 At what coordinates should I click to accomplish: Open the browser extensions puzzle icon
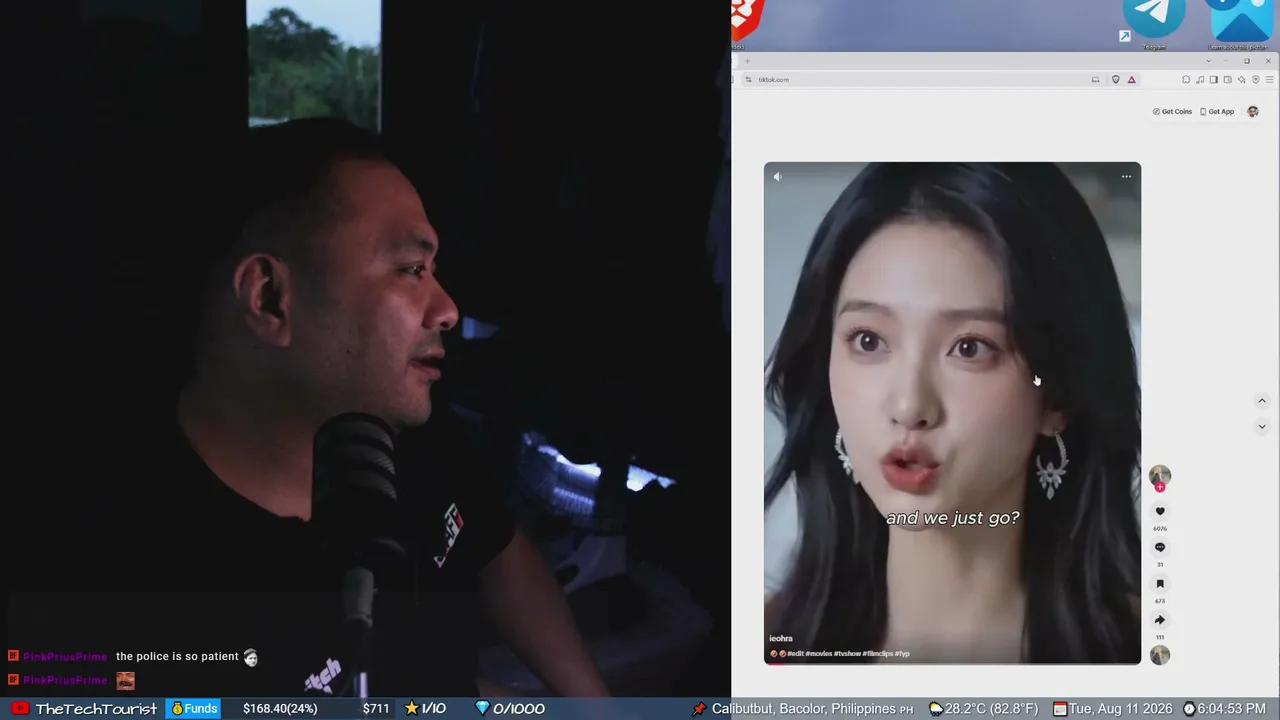(x=1186, y=80)
